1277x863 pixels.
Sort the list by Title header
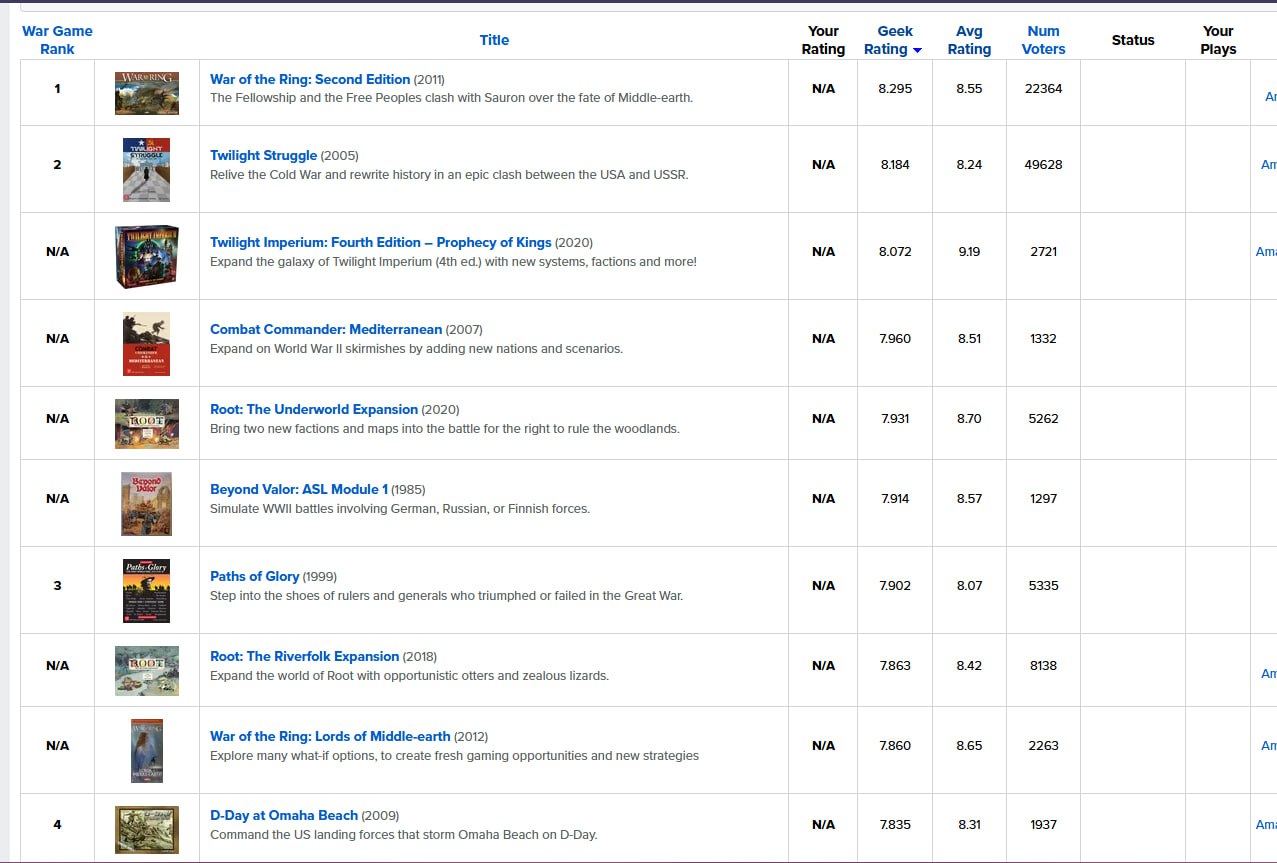[494, 40]
